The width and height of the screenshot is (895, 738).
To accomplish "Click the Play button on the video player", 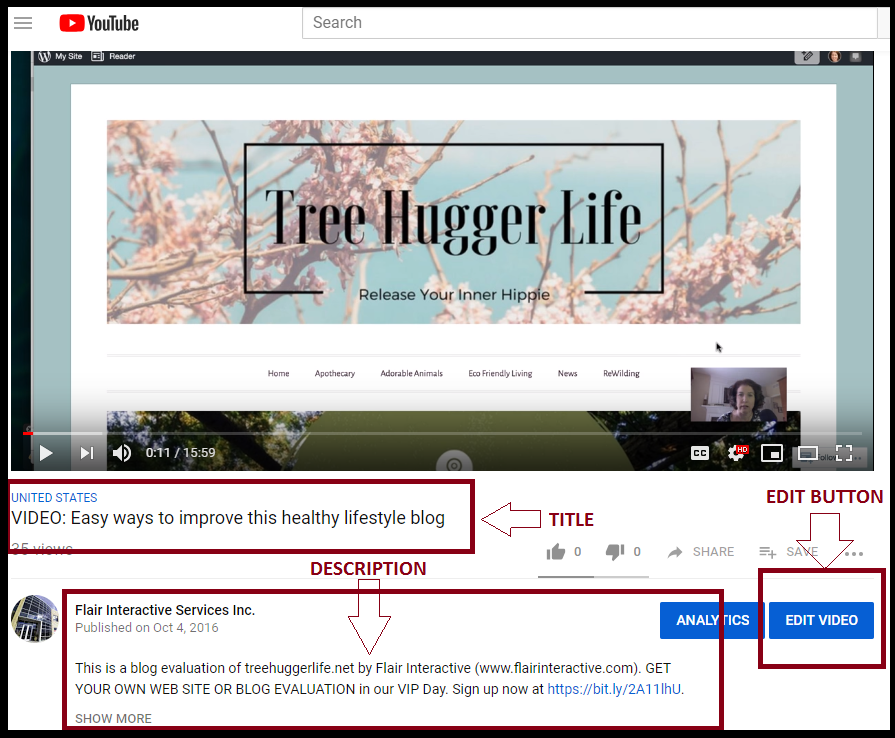I will pyautogui.click(x=45, y=452).
